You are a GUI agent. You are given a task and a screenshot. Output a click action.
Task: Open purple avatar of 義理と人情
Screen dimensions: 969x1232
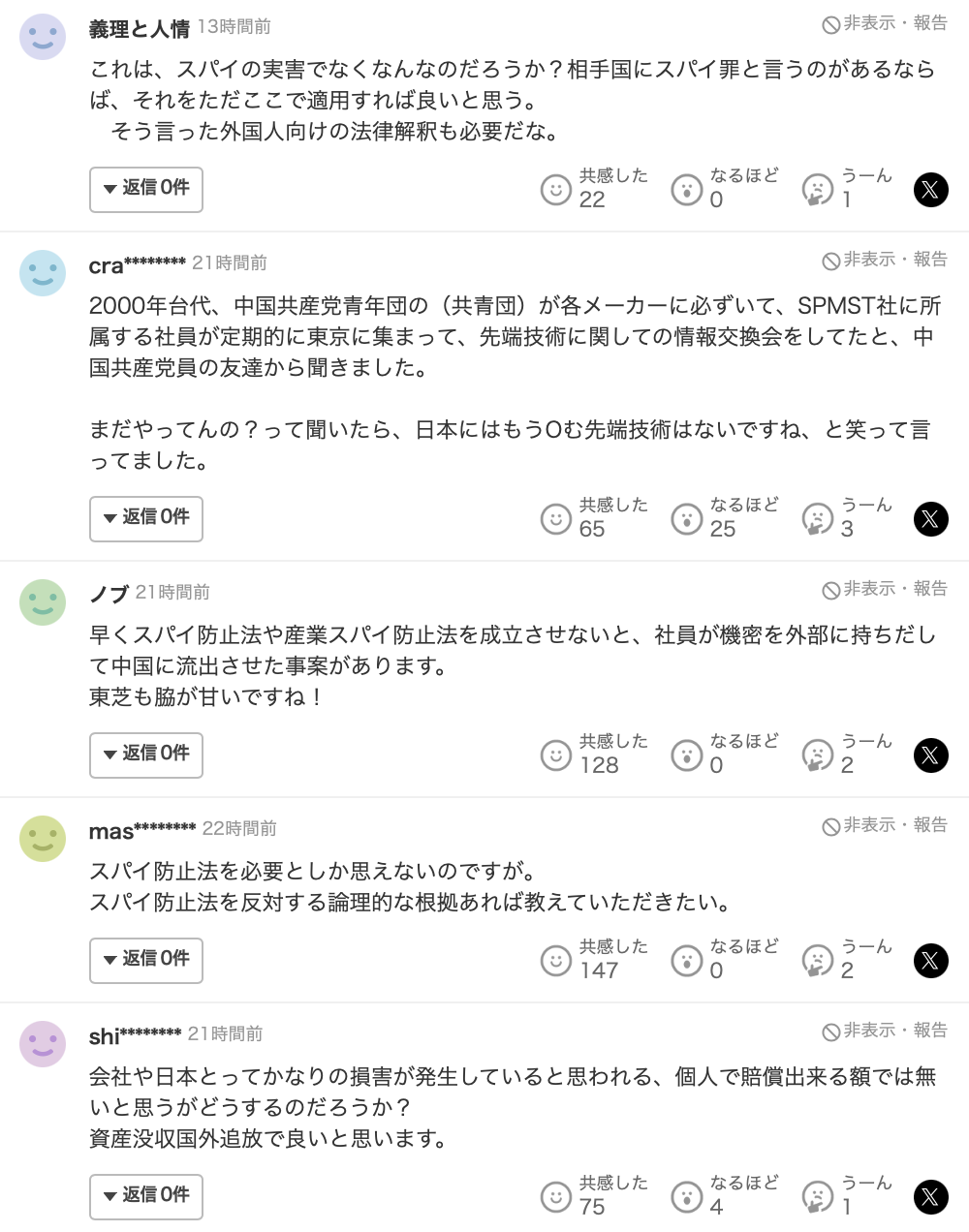tap(43, 37)
